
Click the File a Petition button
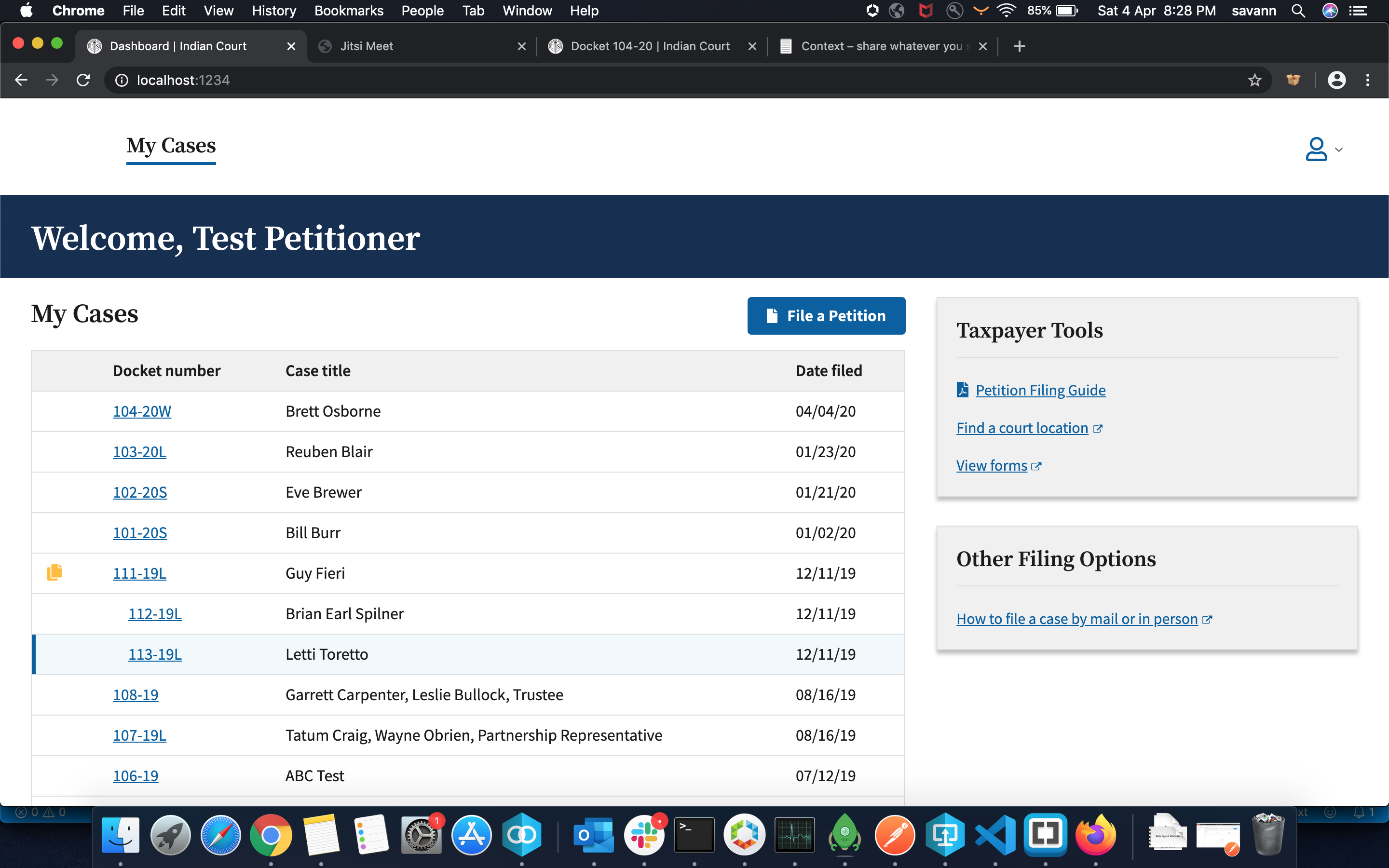coord(825,316)
